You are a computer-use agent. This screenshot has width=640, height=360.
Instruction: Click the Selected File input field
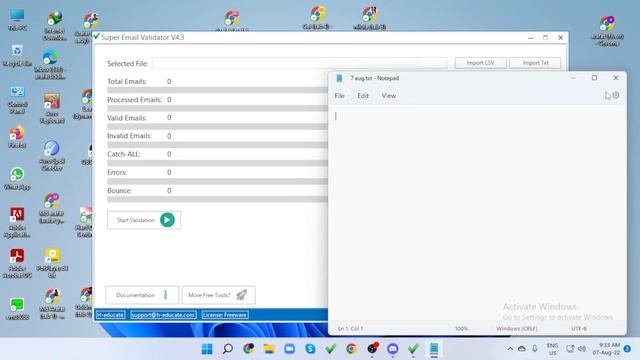click(x=300, y=63)
